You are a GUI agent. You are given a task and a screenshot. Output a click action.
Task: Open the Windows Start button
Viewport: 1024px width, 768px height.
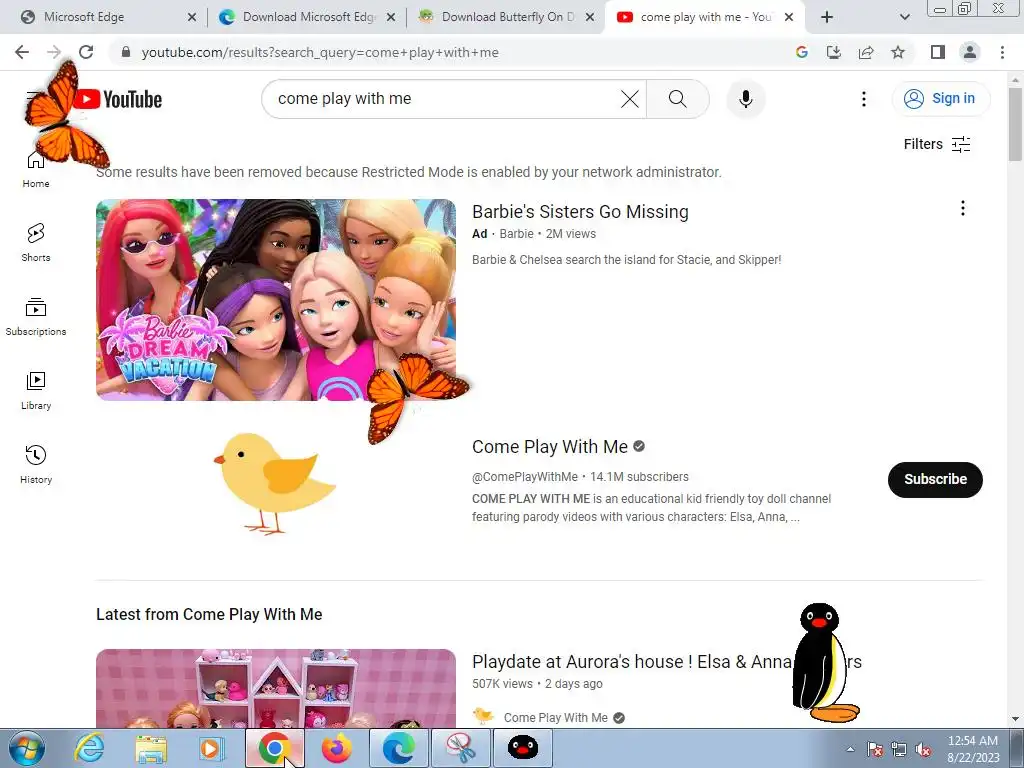(27, 748)
